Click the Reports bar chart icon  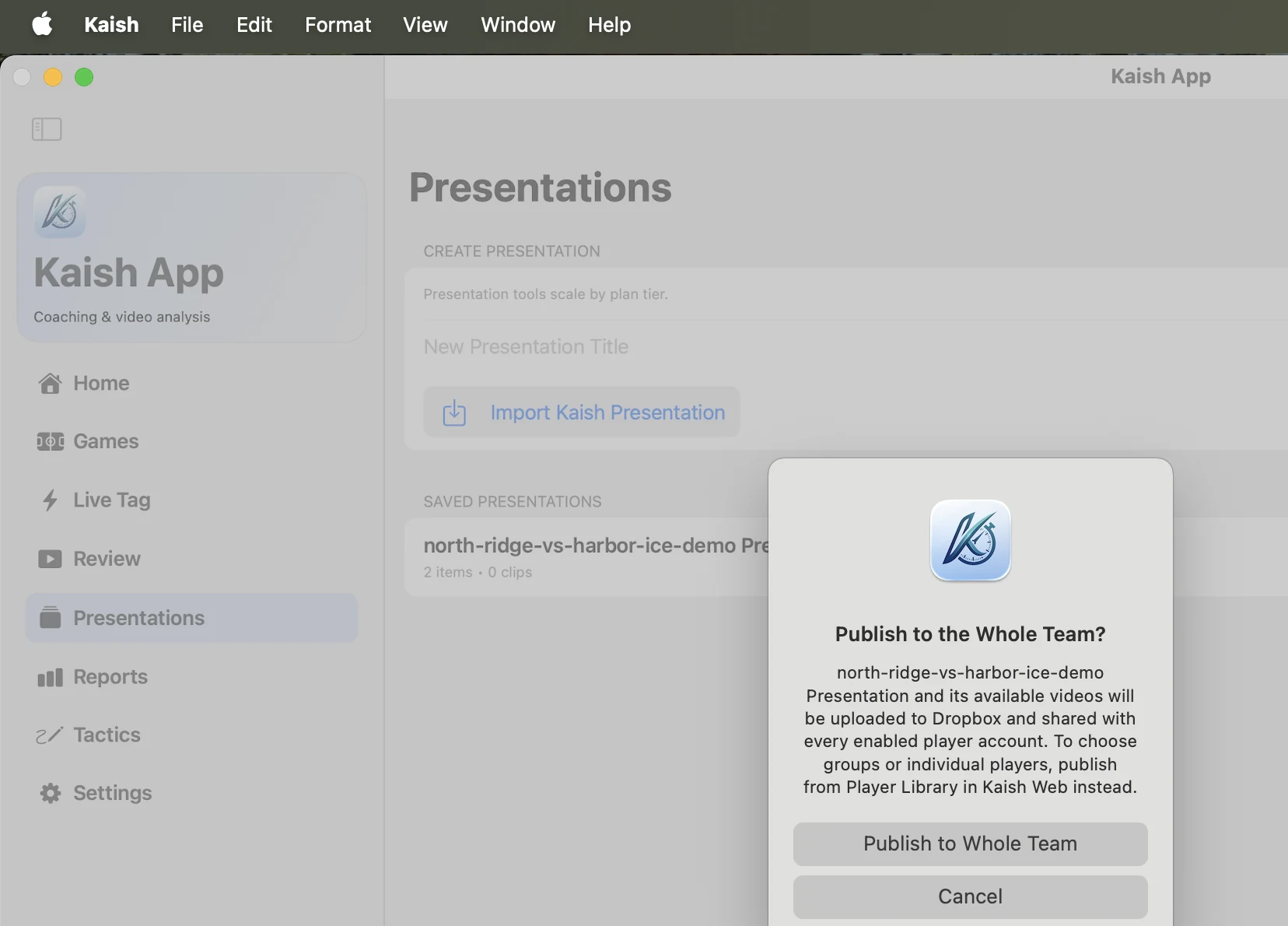coord(51,677)
